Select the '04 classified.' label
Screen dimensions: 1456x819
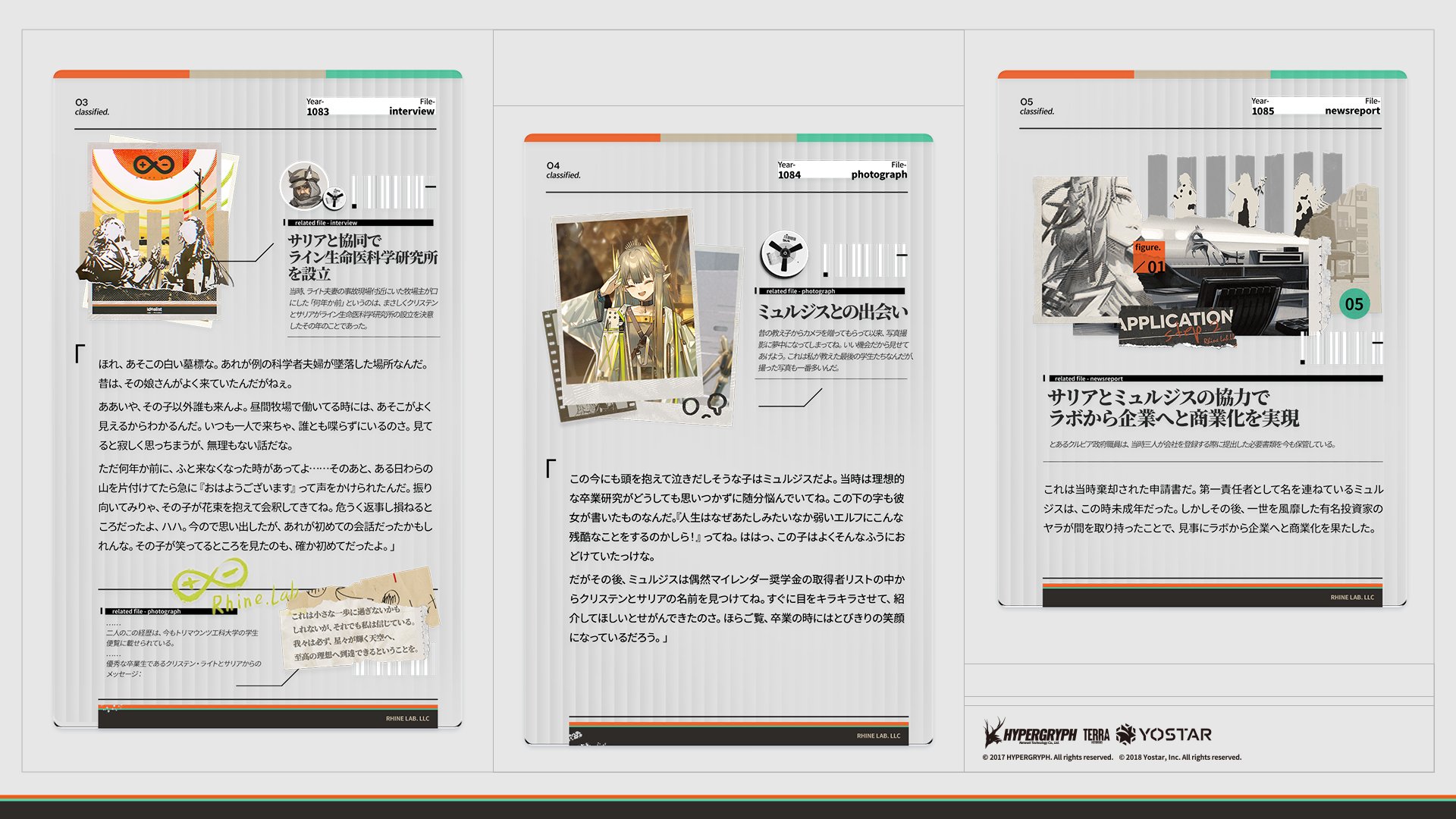pyautogui.click(x=563, y=170)
